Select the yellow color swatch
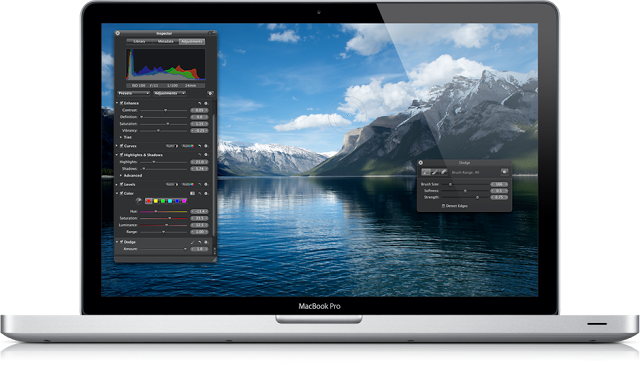 coord(156,201)
